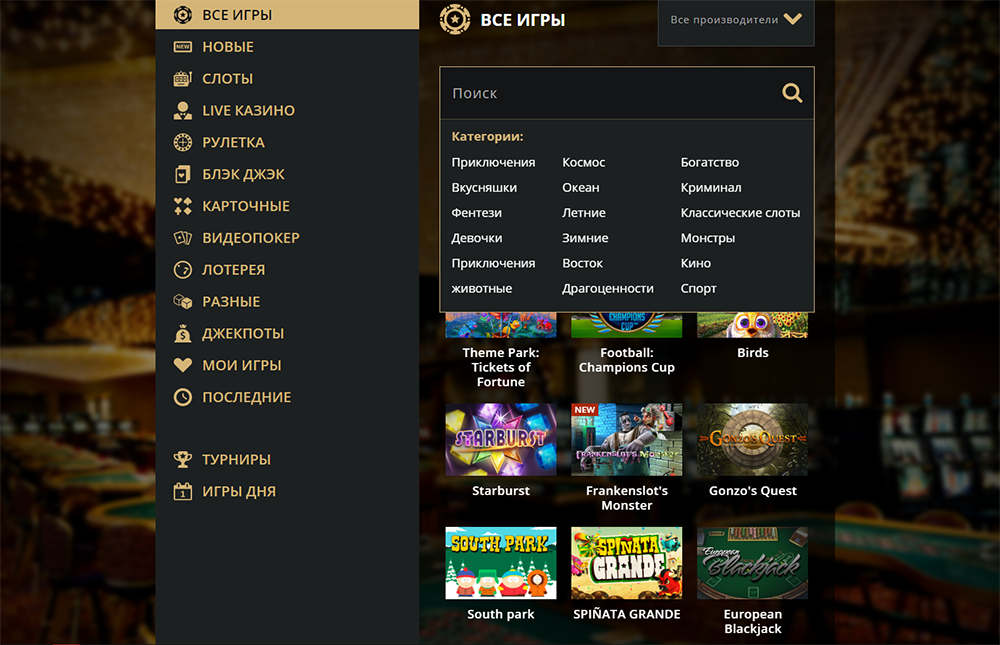Open the Классические слоты category
Screen dimensions: 1000x645
click(743, 212)
